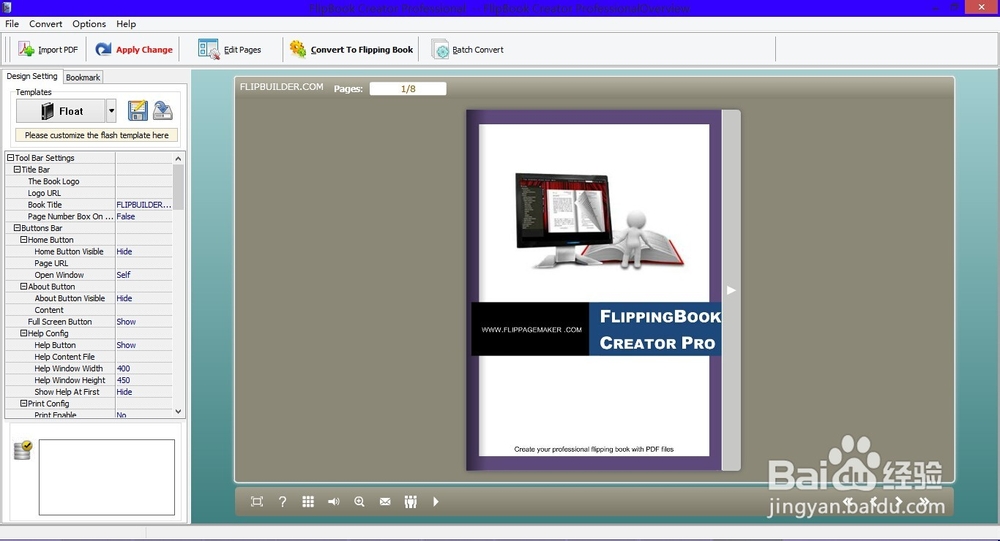
Task: Click Help Window Width value 400
Action: coord(123,368)
